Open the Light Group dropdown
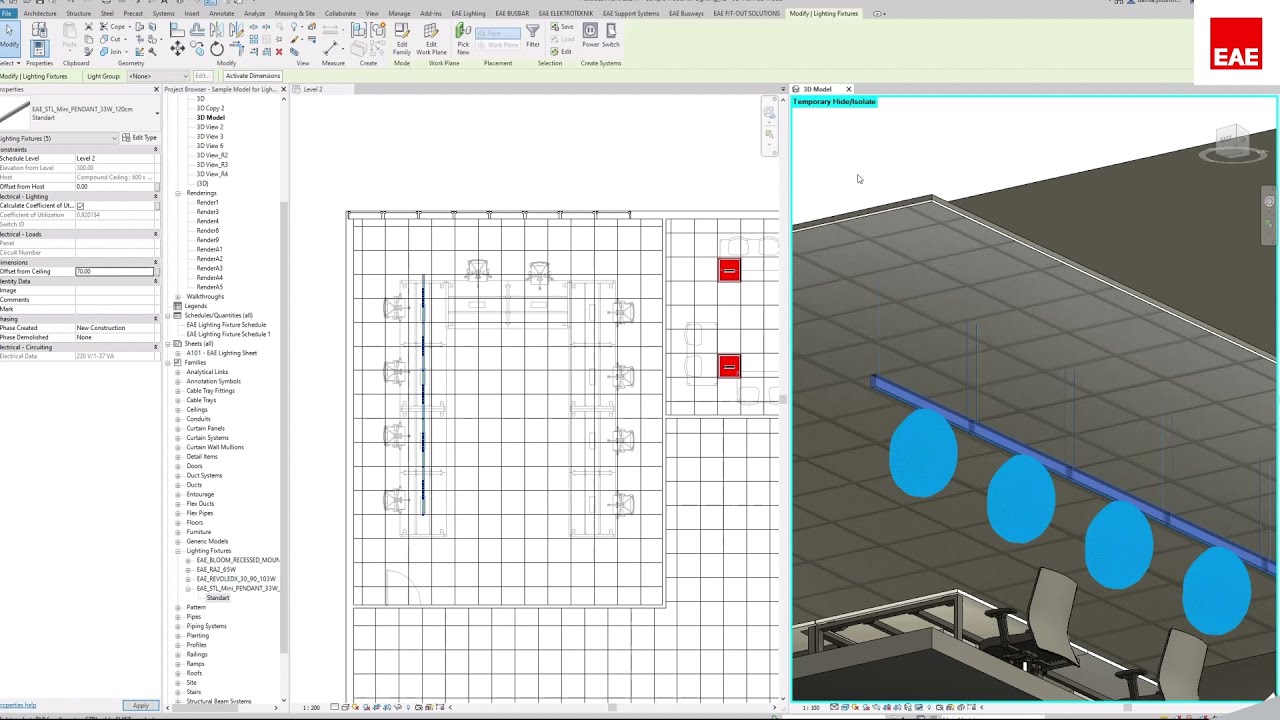Image resolution: width=1280 pixels, height=720 pixels. [156, 76]
